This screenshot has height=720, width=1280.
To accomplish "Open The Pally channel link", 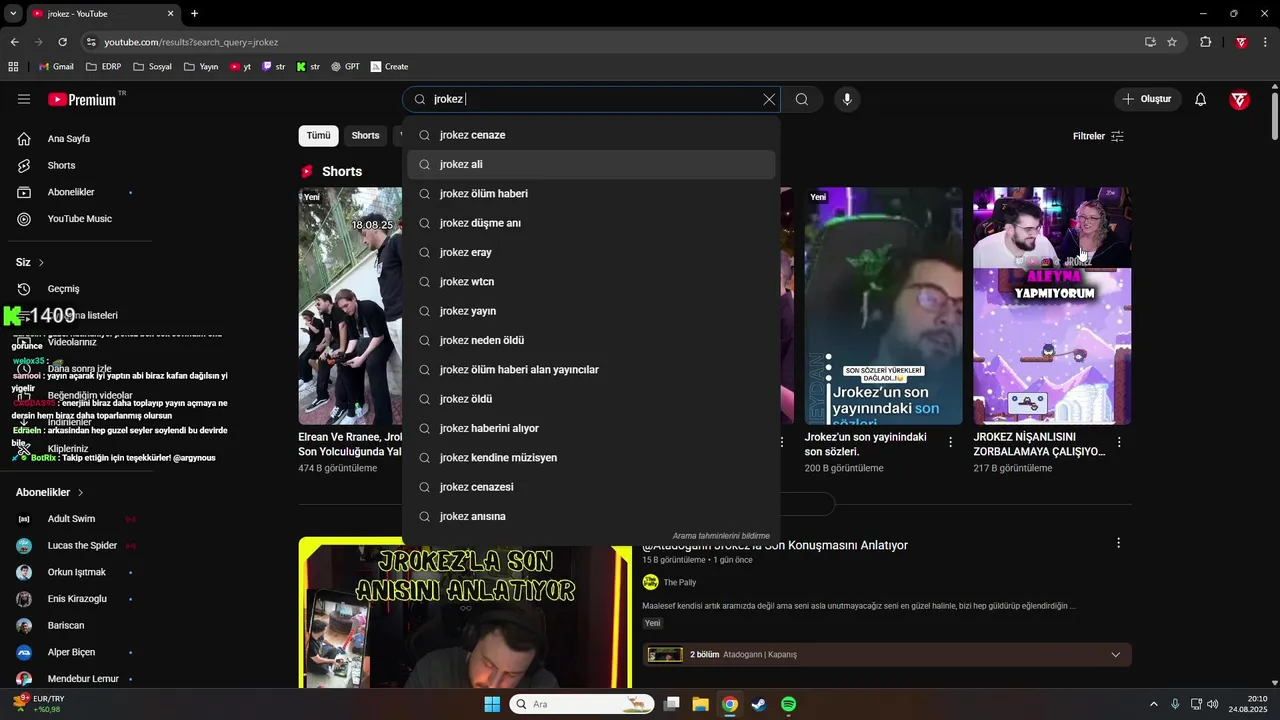I will (680, 582).
